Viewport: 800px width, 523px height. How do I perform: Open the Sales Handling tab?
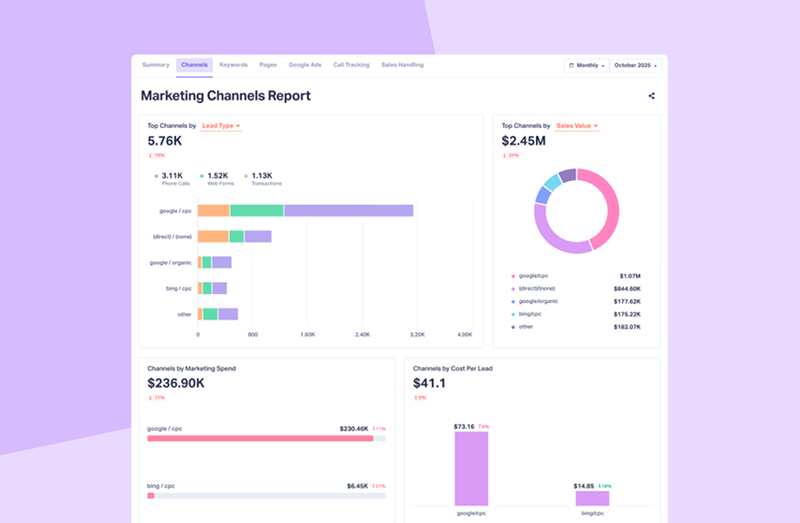tap(403, 65)
